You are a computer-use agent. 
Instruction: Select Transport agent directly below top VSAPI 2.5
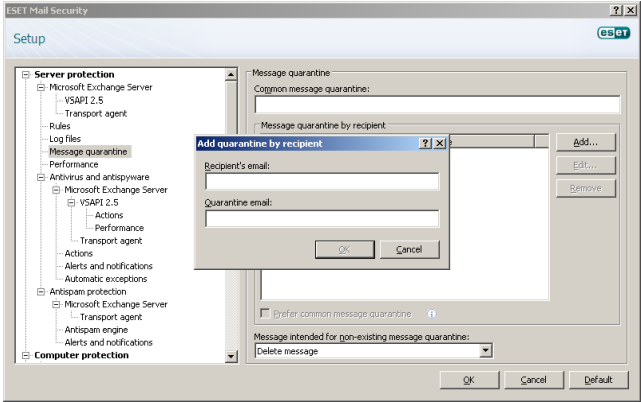pos(96,113)
